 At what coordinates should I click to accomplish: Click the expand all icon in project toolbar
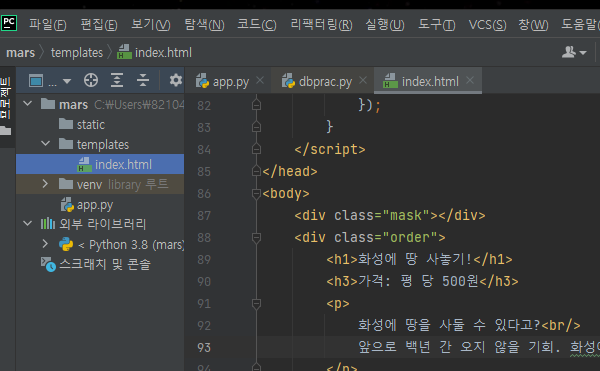(117, 80)
